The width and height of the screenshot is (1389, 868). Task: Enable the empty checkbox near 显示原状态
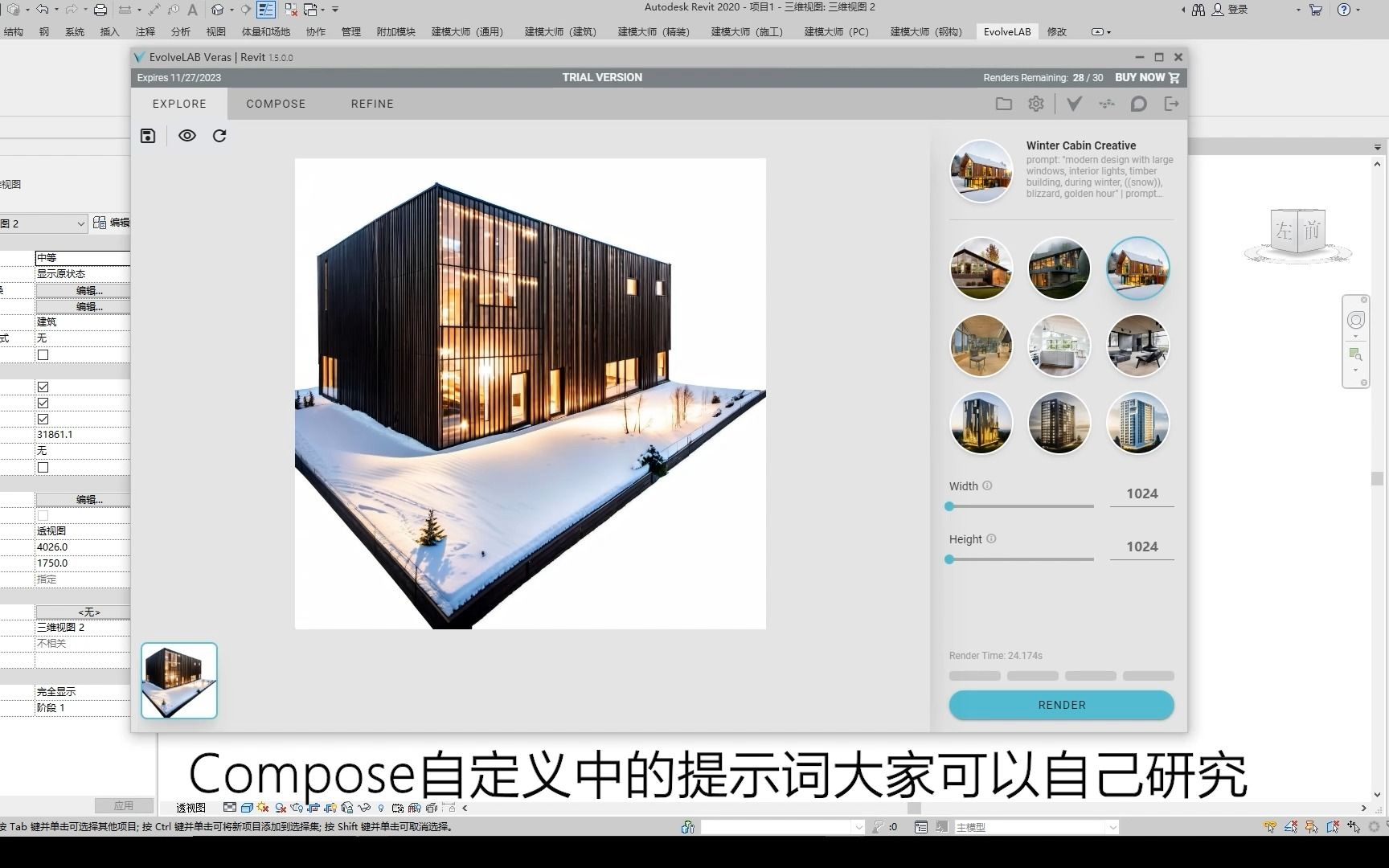43,354
